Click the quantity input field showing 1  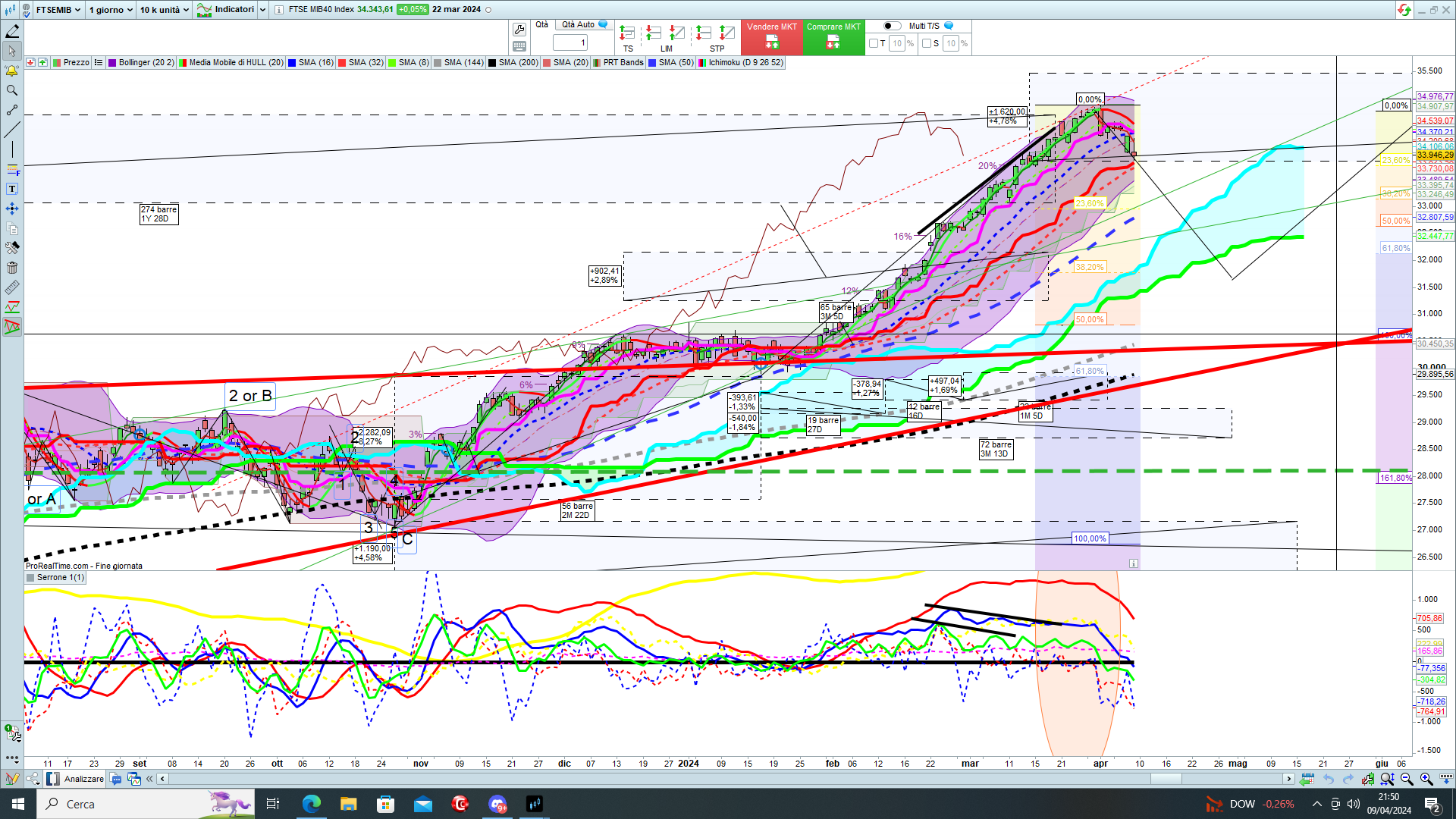(x=570, y=43)
